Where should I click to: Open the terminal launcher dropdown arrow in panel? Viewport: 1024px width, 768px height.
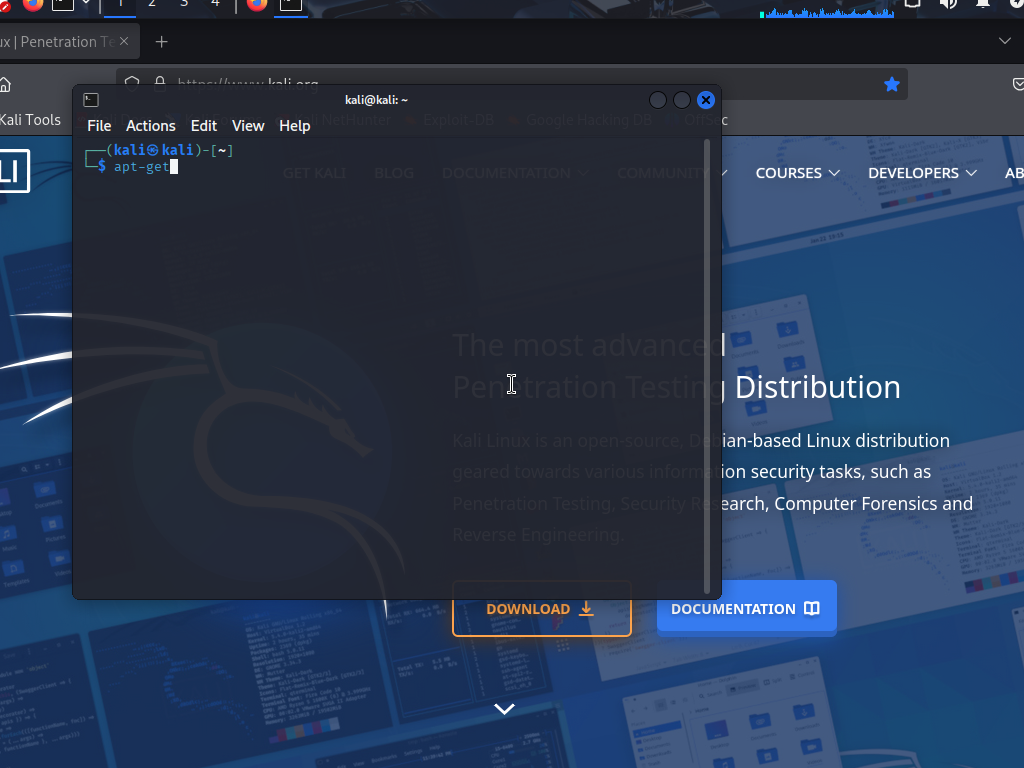point(86,3)
